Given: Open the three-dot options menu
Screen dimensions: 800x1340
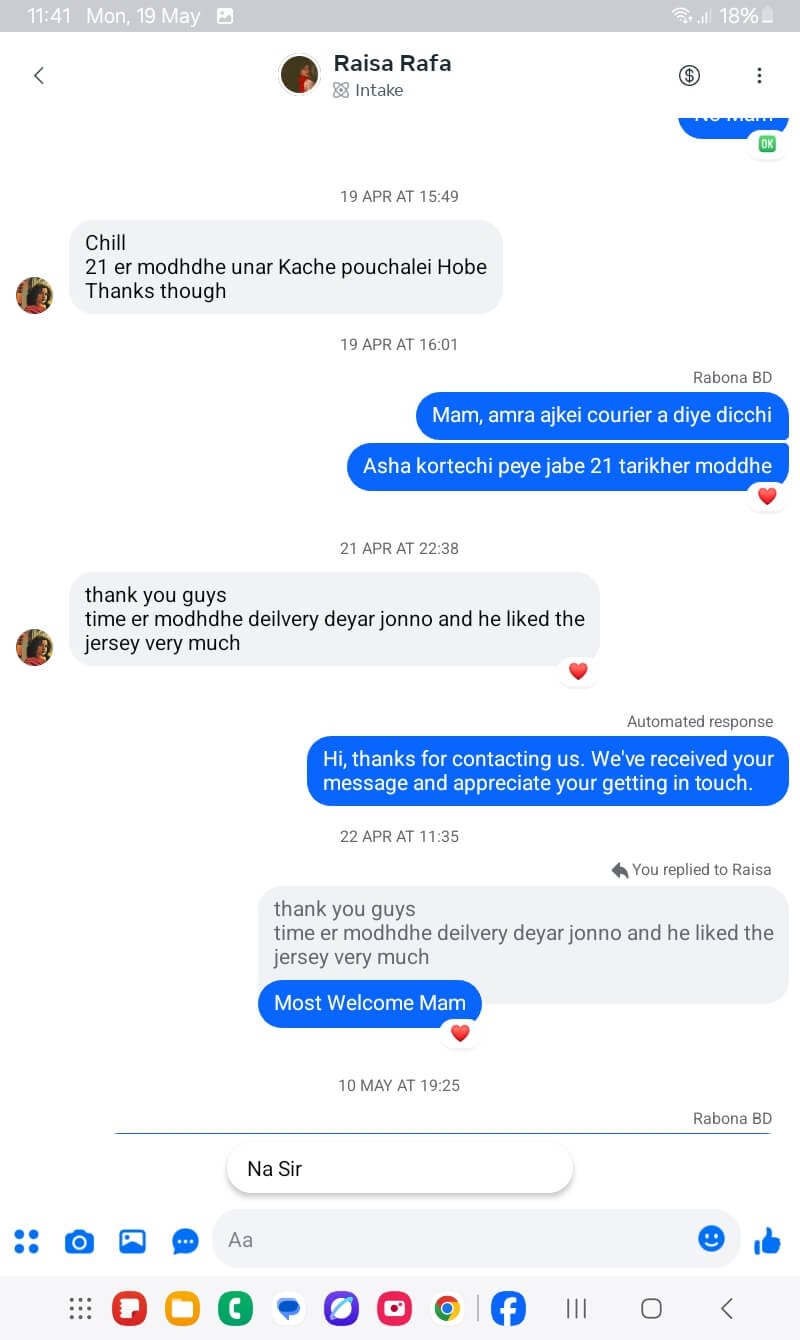Looking at the screenshot, I should (759, 75).
